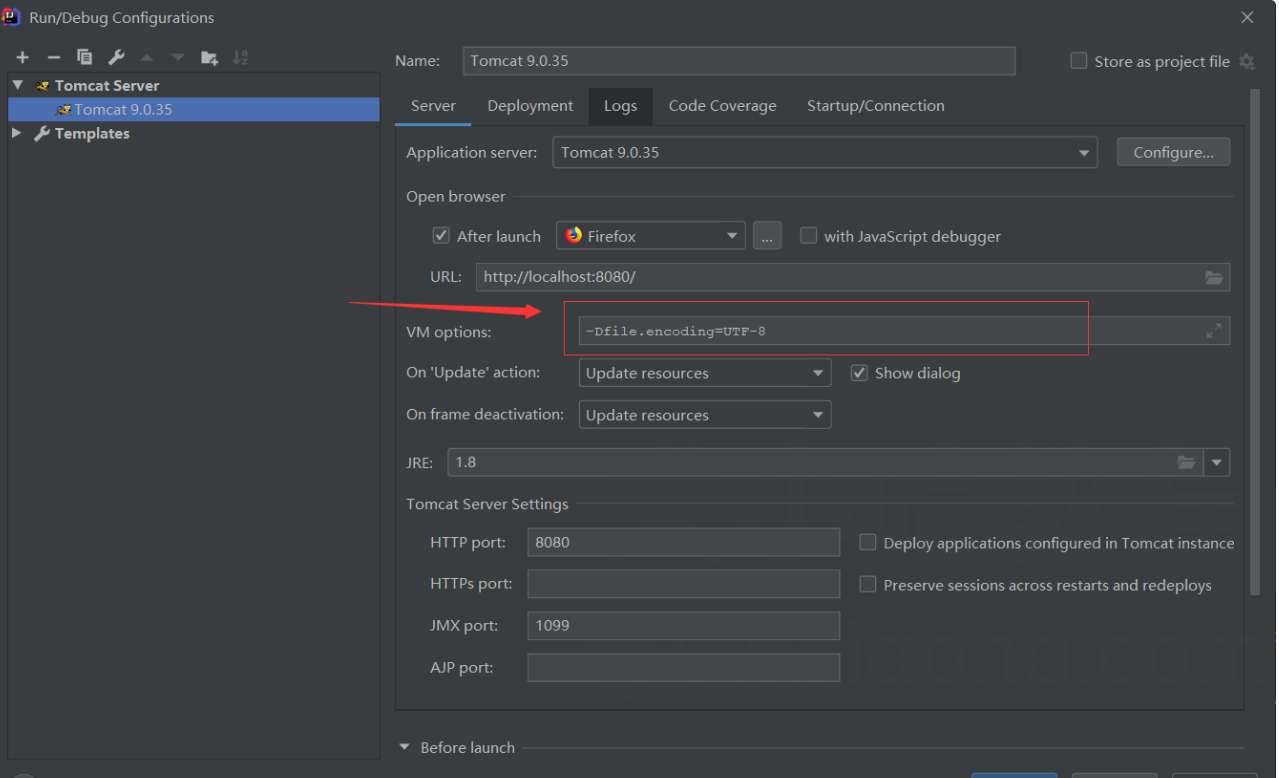
Task: Click into the Name field
Action: 739,61
